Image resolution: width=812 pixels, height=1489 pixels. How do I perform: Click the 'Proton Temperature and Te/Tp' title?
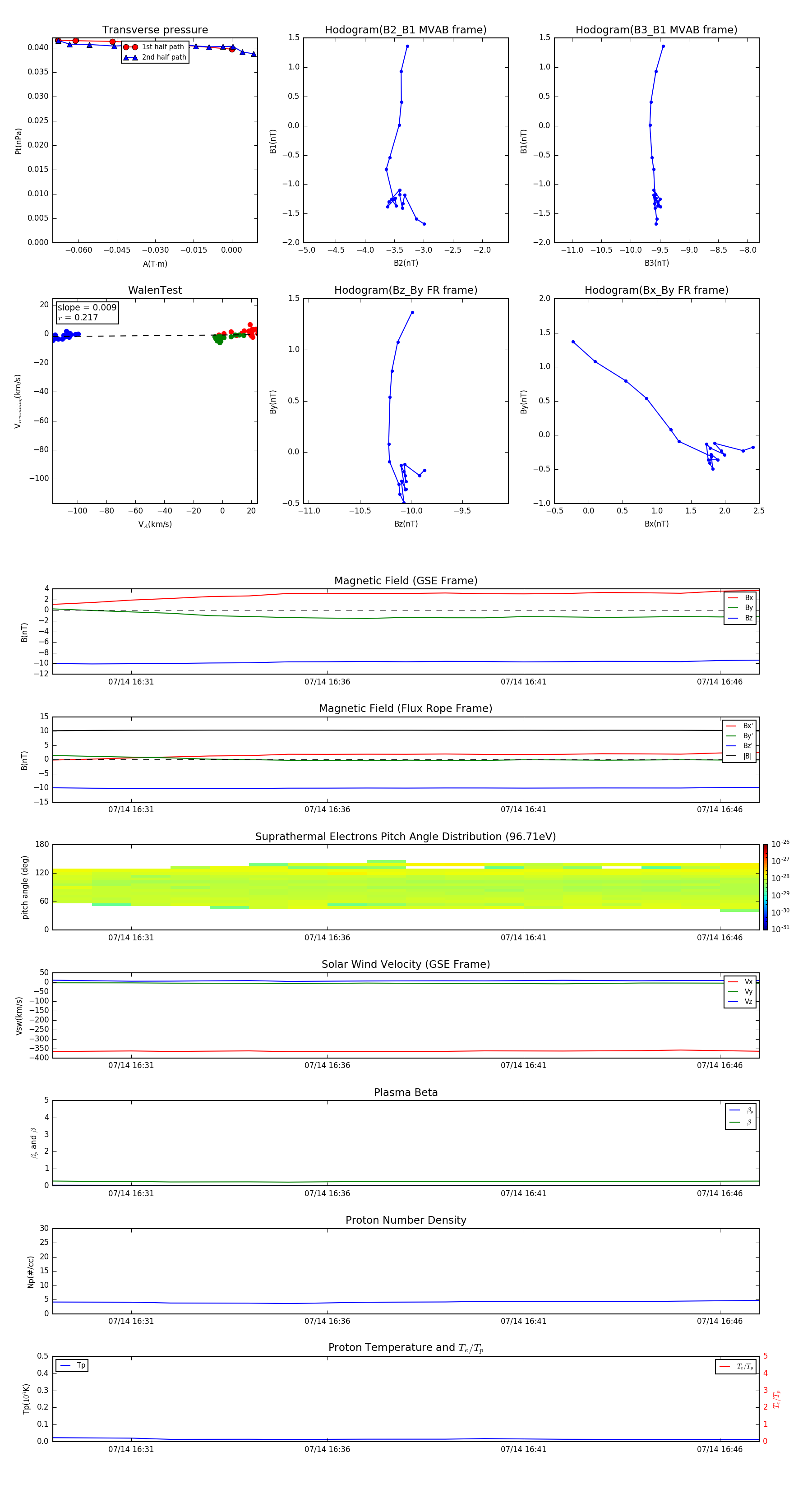tap(406, 1348)
